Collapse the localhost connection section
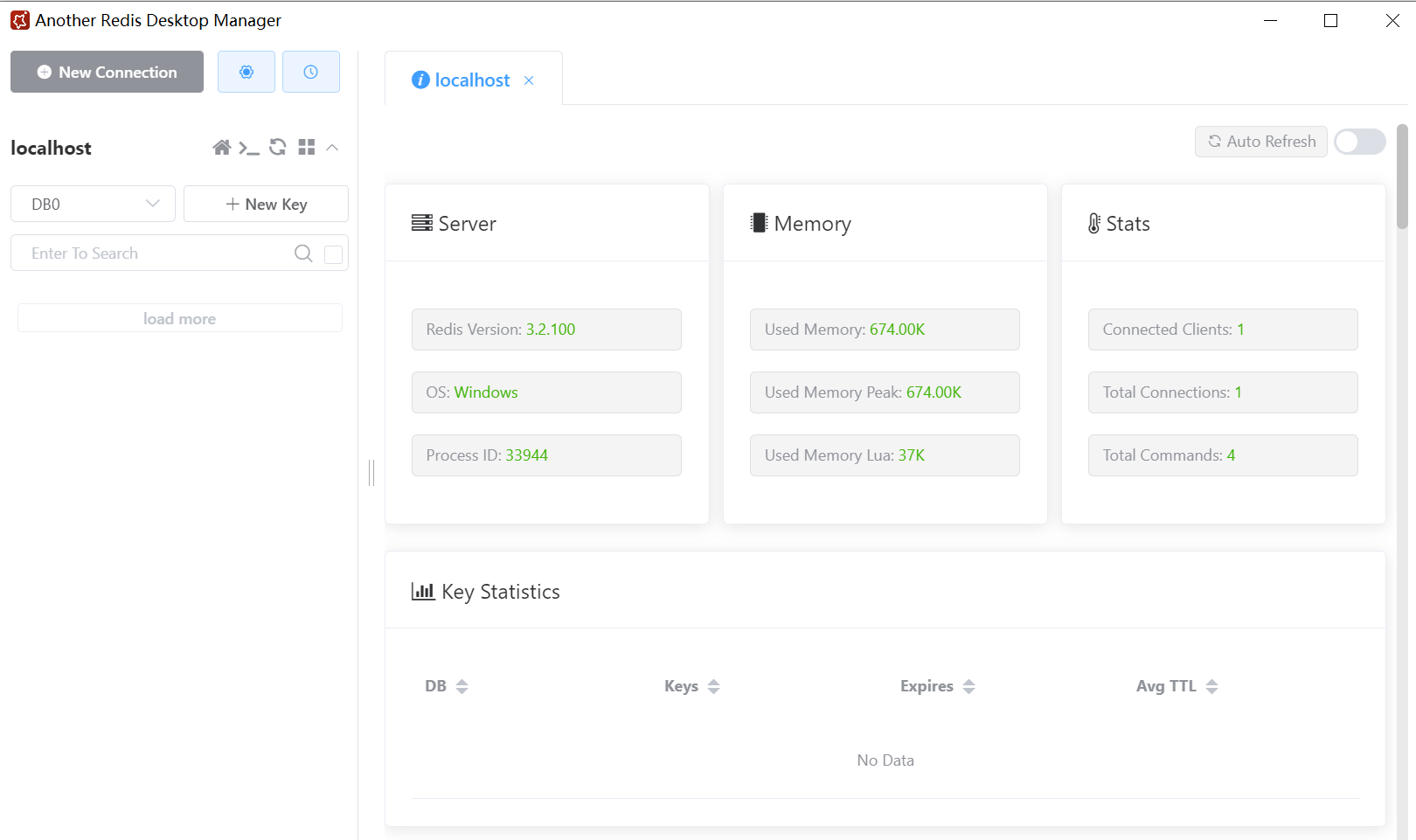1416x840 pixels. 332,148
